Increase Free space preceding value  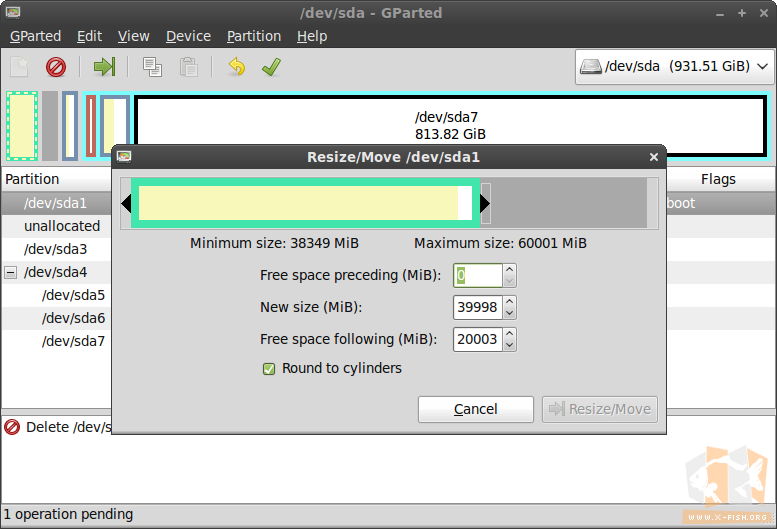[509, 269]
